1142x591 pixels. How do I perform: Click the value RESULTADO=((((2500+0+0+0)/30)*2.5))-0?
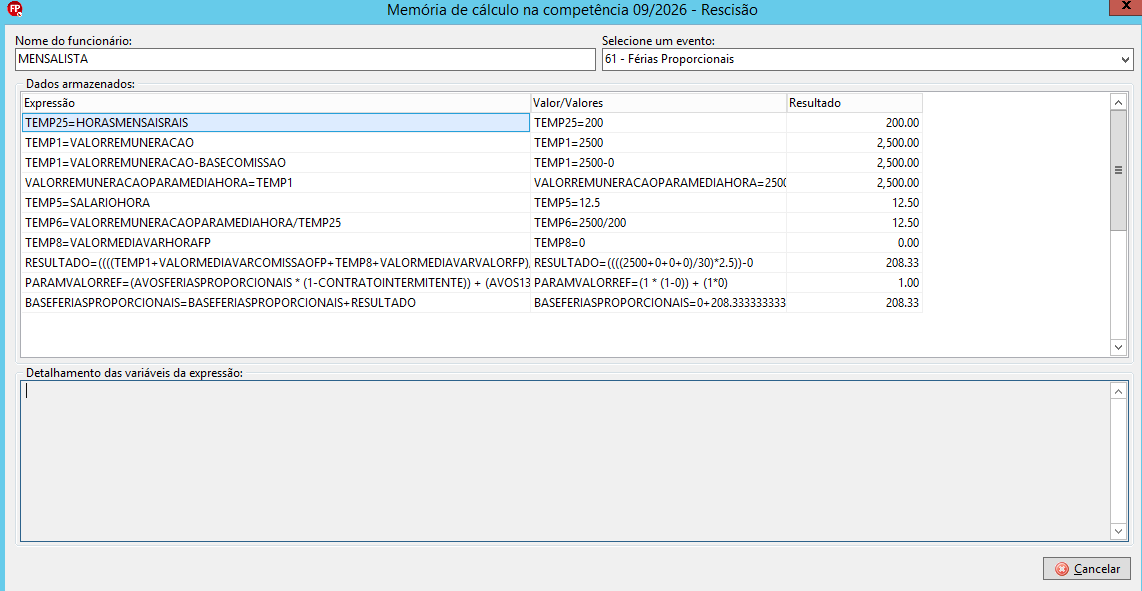658,262
